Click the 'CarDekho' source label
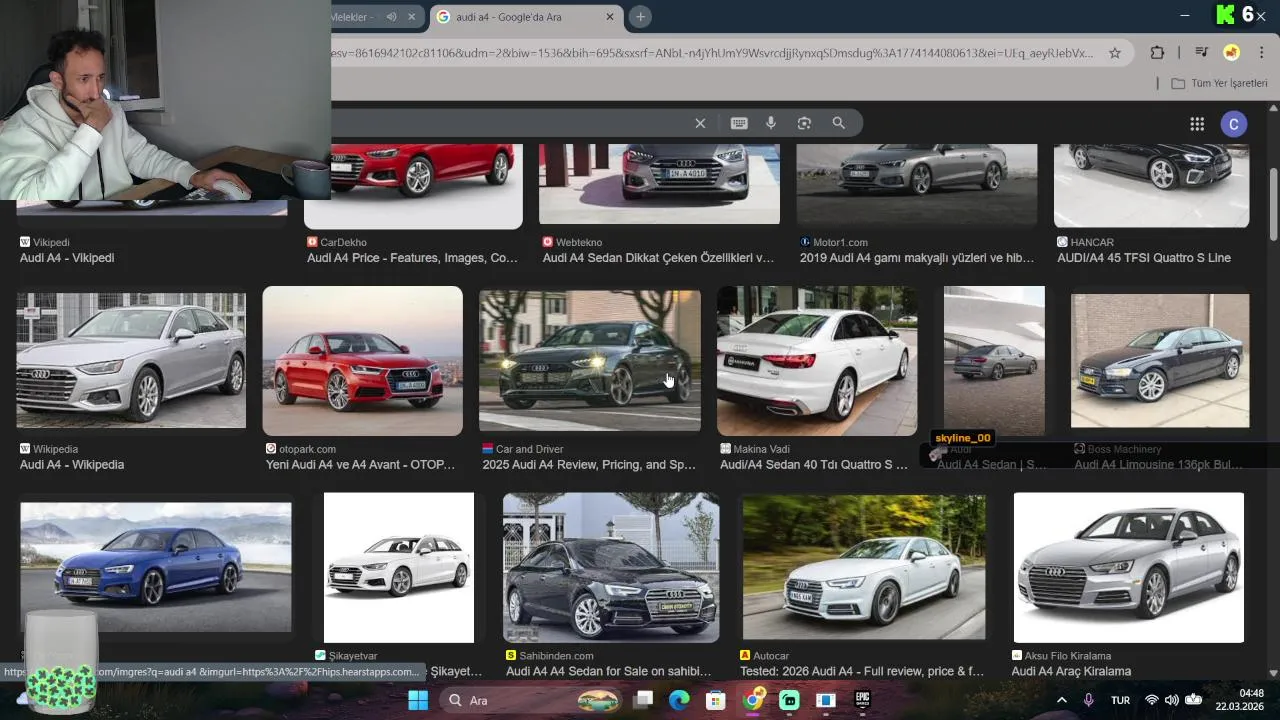The width and height of the screenshot is (1280, 720). coord(343,242)
